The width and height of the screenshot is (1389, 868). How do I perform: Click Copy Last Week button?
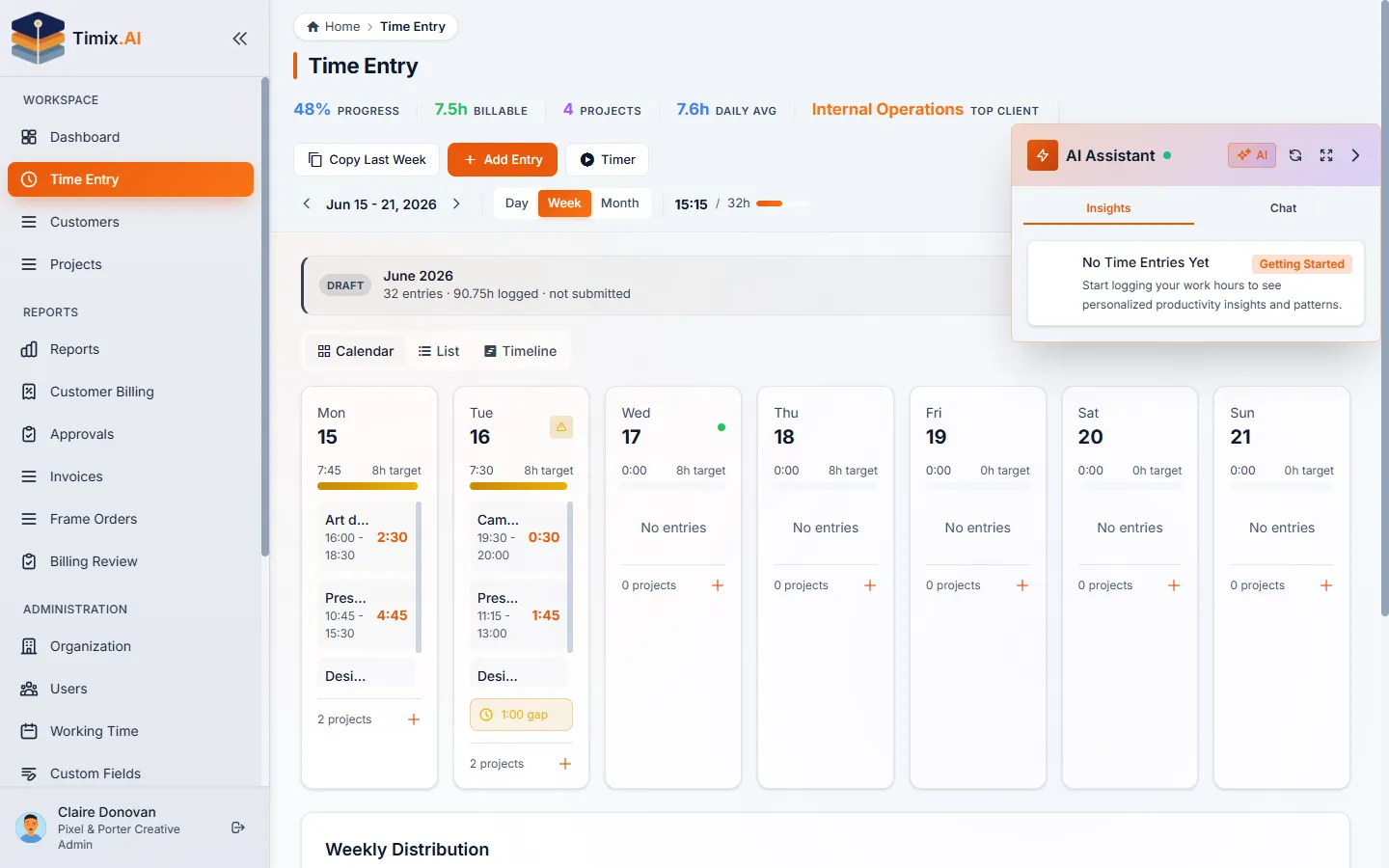(367, 159)
